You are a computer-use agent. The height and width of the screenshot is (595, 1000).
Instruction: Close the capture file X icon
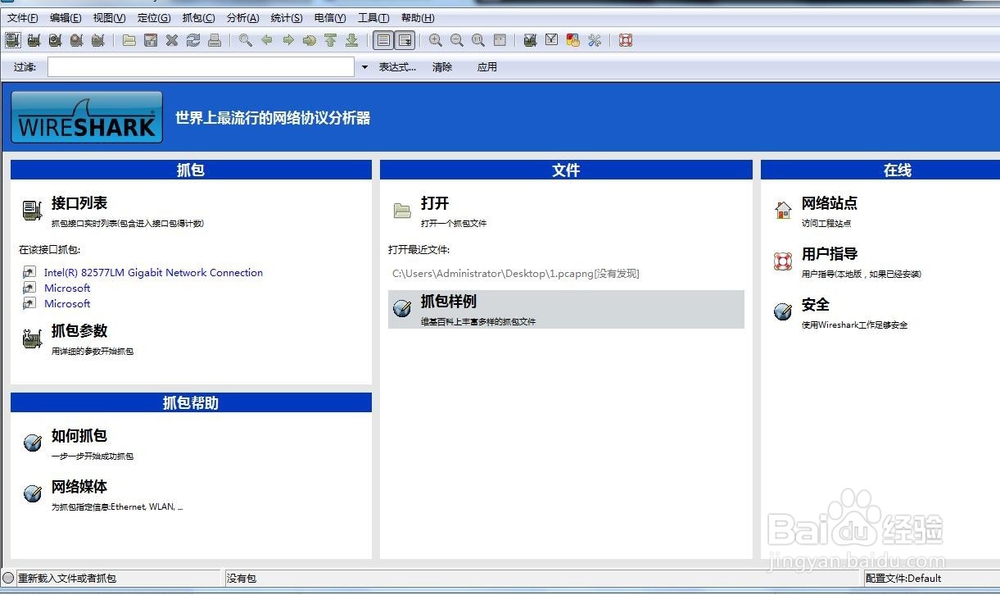172,40
